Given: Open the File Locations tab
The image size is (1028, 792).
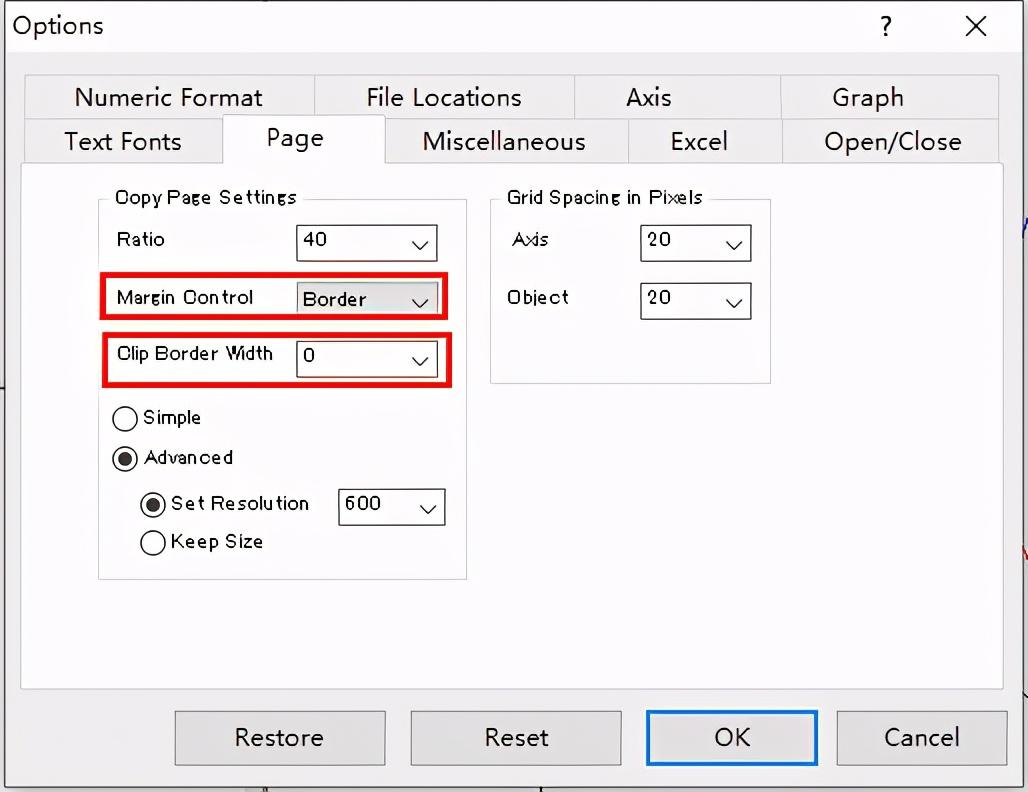Looking at the screenshot, I should point(444,98).
